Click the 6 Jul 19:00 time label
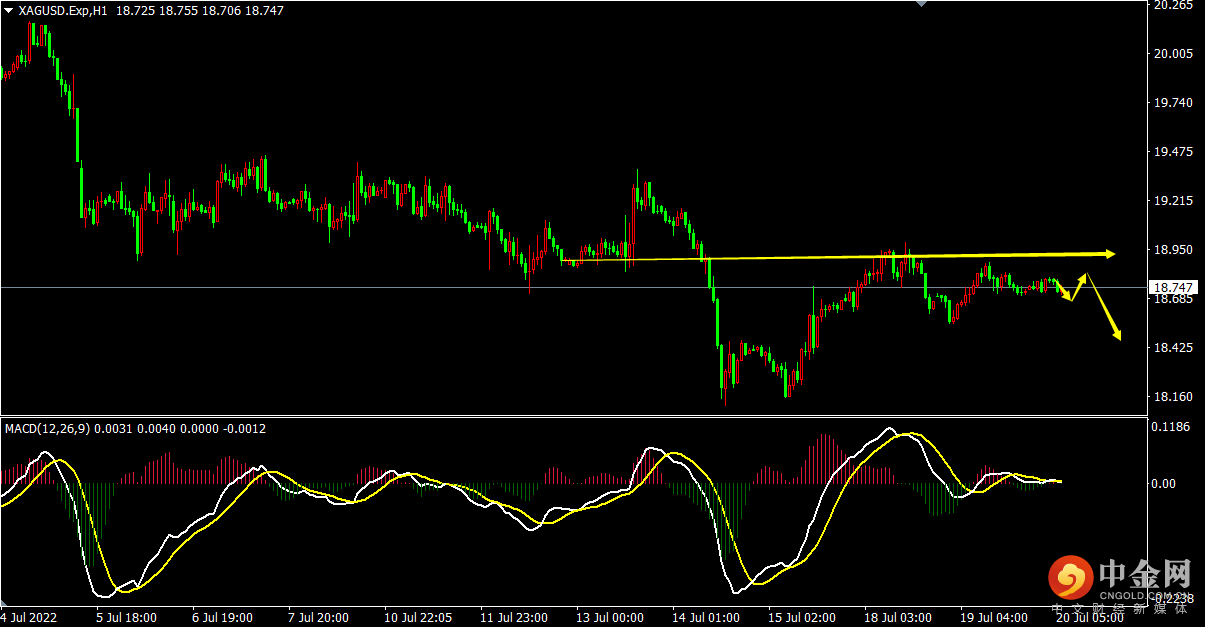Viewport: 1205px width, 627px height. (222, 618)
